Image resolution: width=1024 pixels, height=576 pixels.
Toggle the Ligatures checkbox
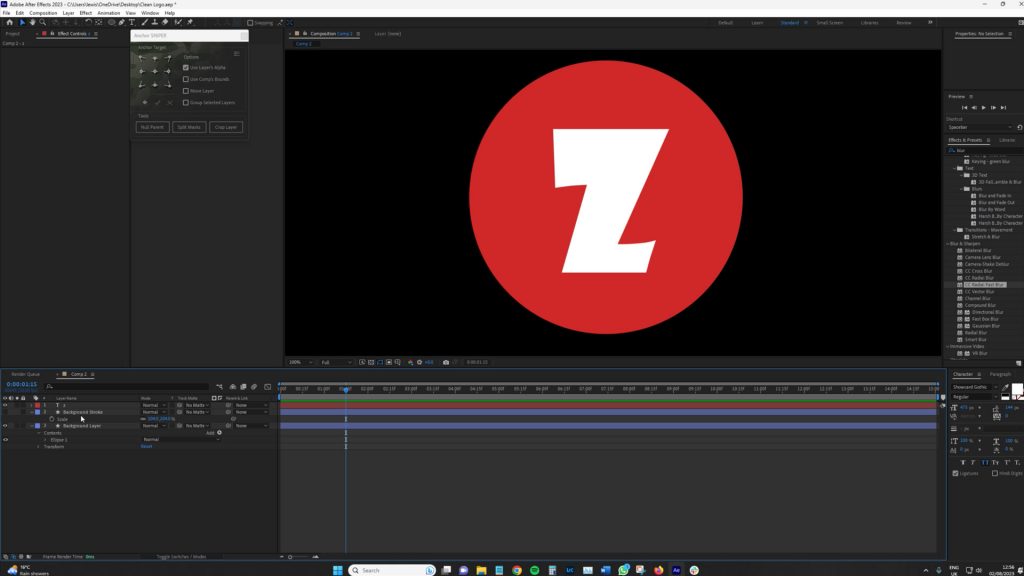point(955,473)
